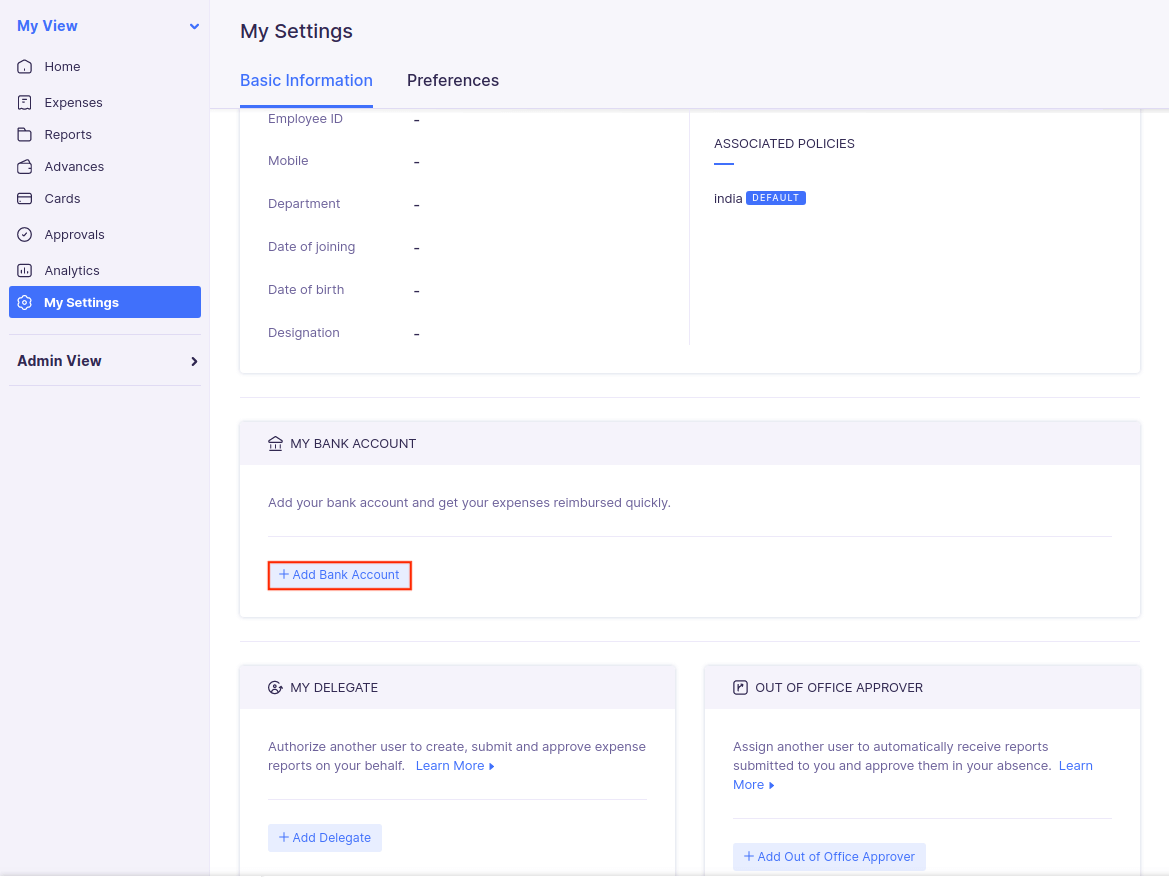The width and height of the screenshot is (1169, 877).
Task: Click the Cards icon in sidebar
Action: coord(25,199)
